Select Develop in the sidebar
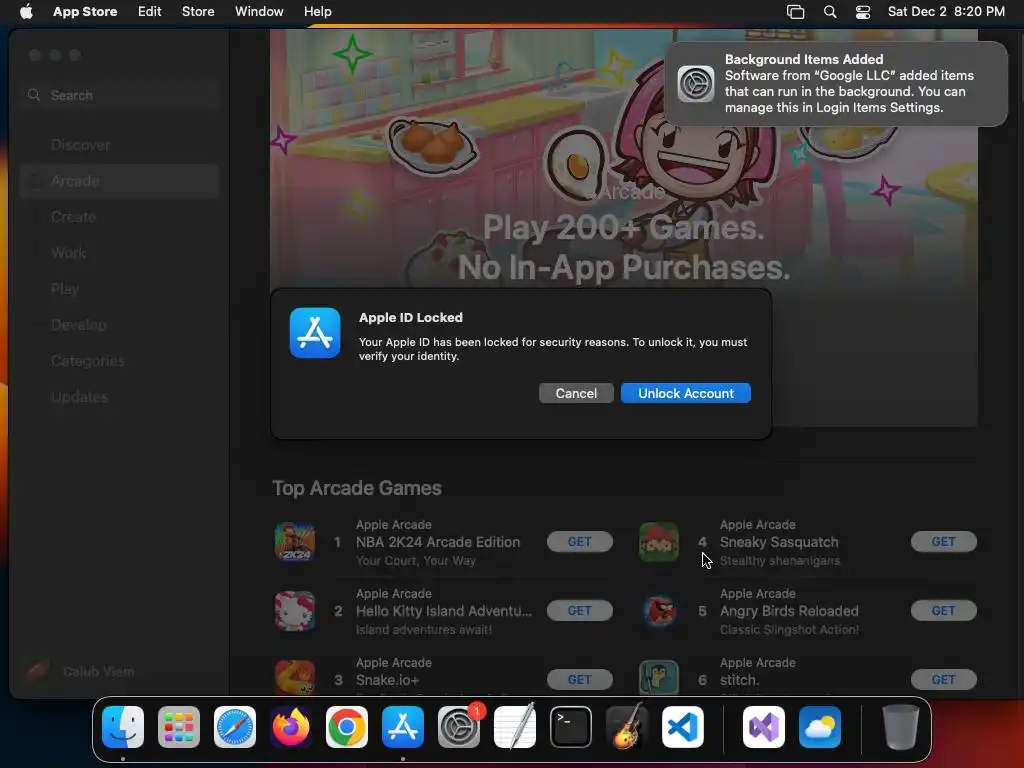This screenshot has width=1024, height=768. 119,325
